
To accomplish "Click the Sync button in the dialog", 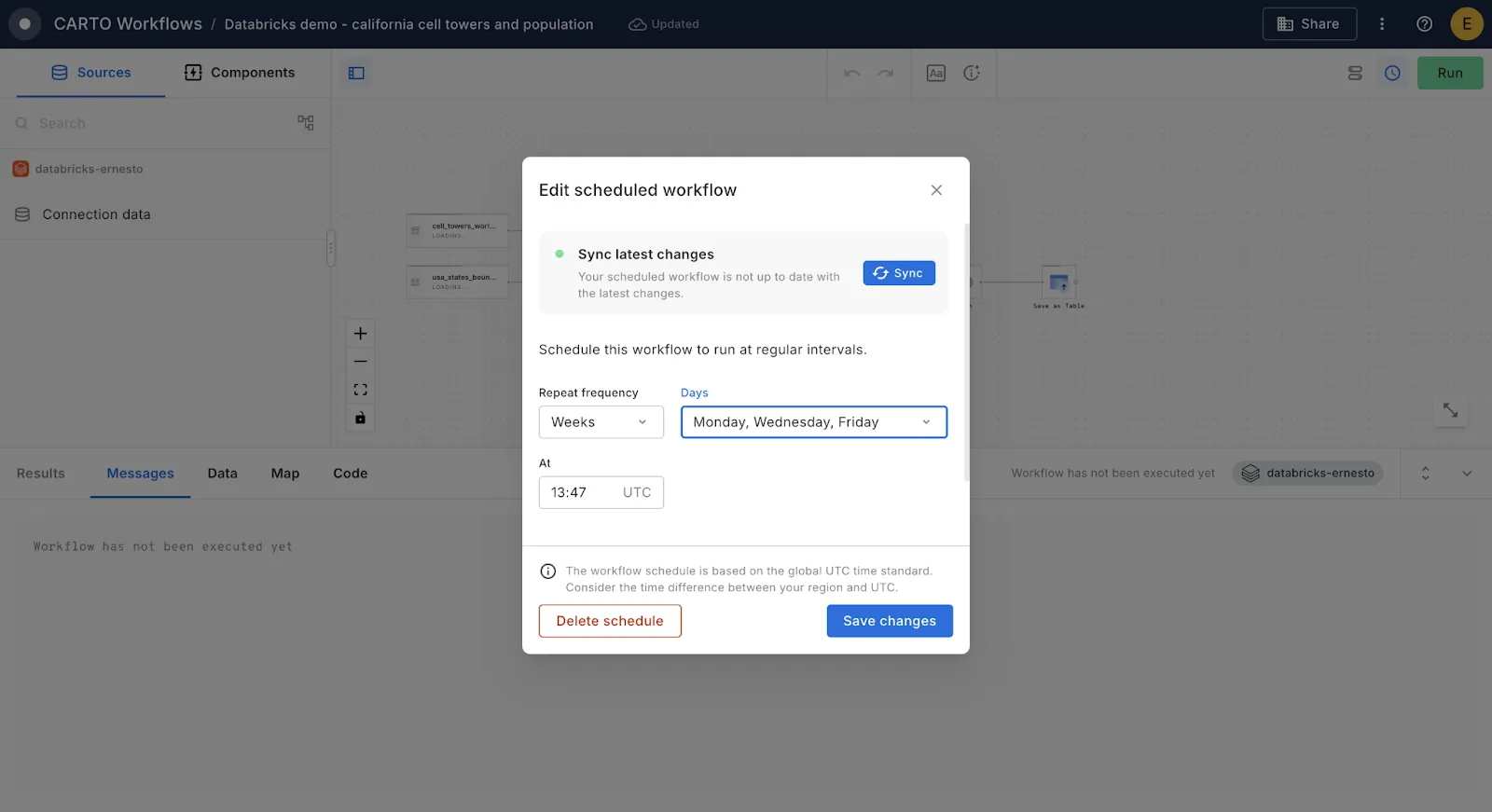I will click(898, 273).
